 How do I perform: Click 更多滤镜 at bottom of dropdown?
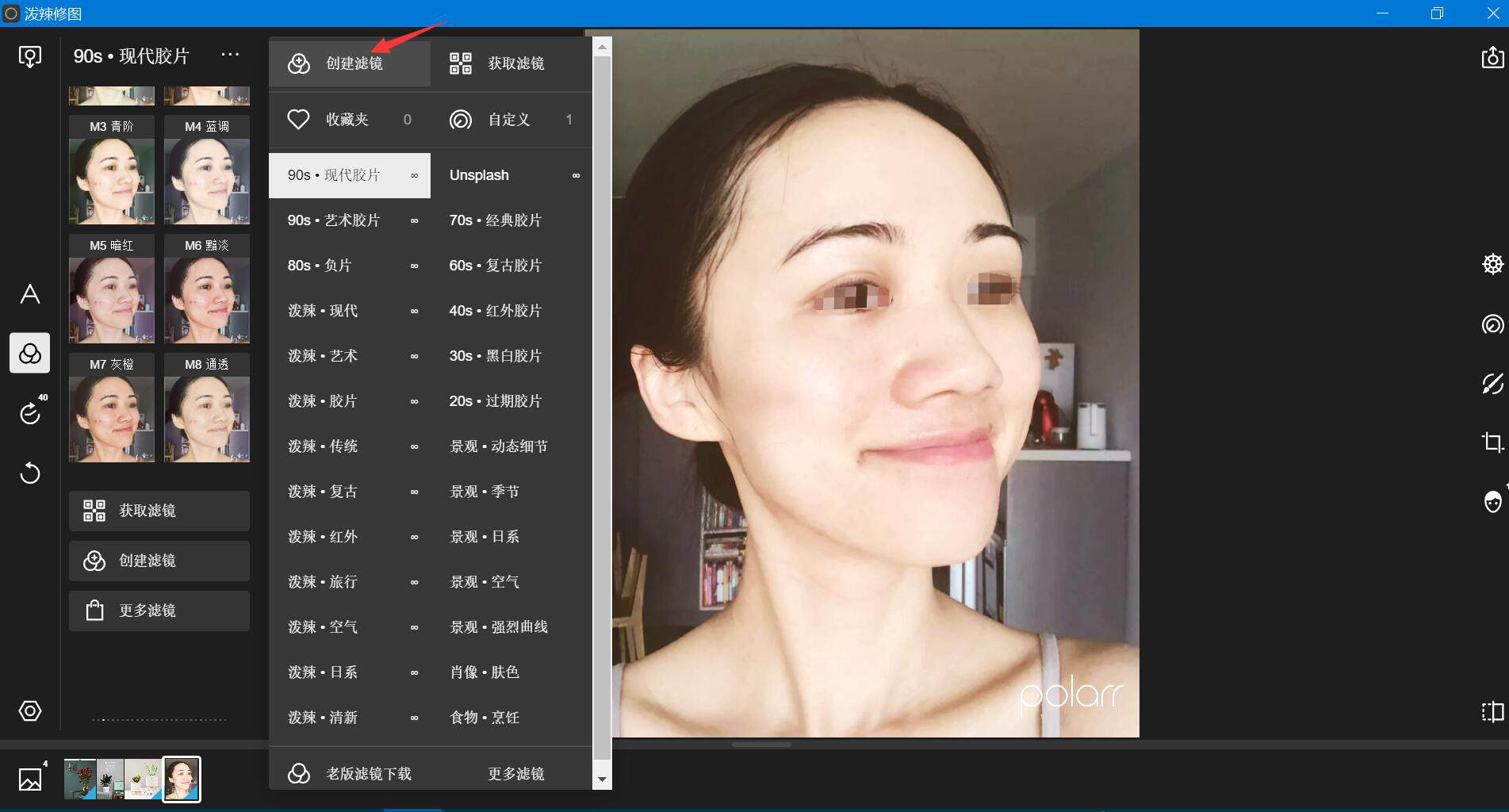(516, 774)
